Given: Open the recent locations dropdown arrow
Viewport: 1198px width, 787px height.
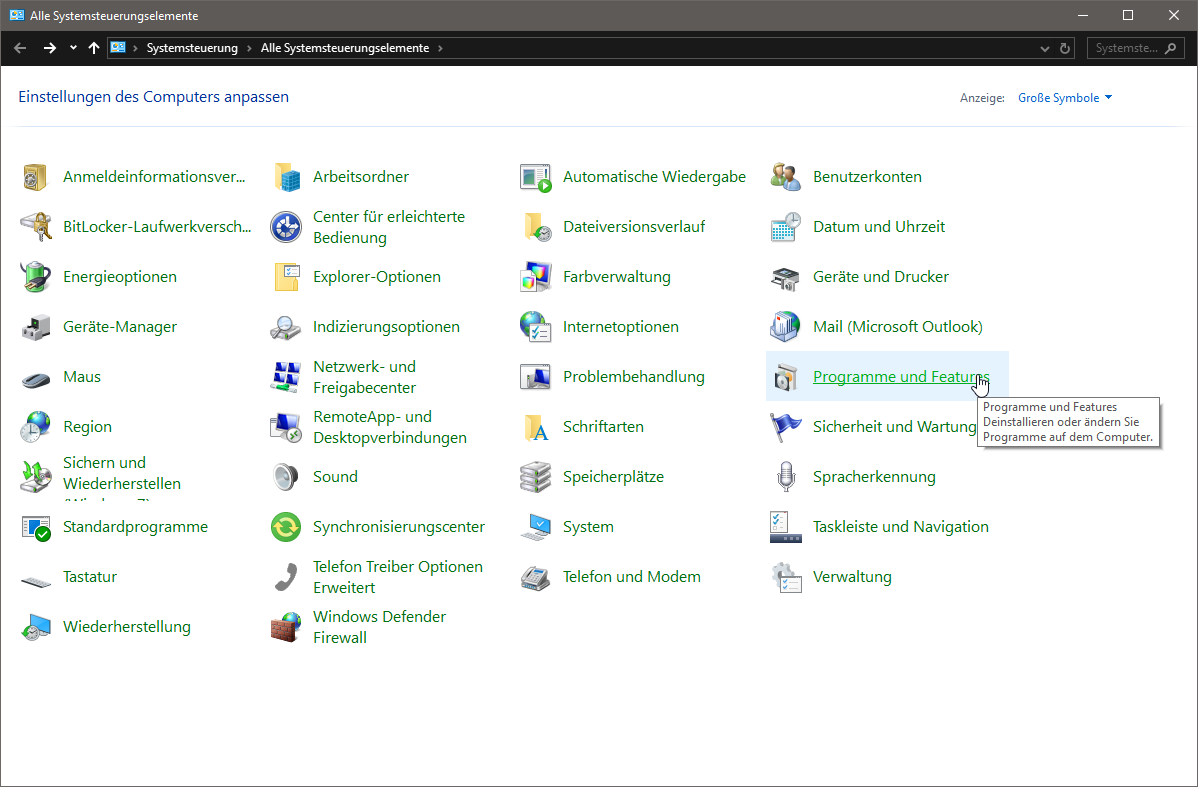Looking at the screenshot, I should (x=73, y=47).
